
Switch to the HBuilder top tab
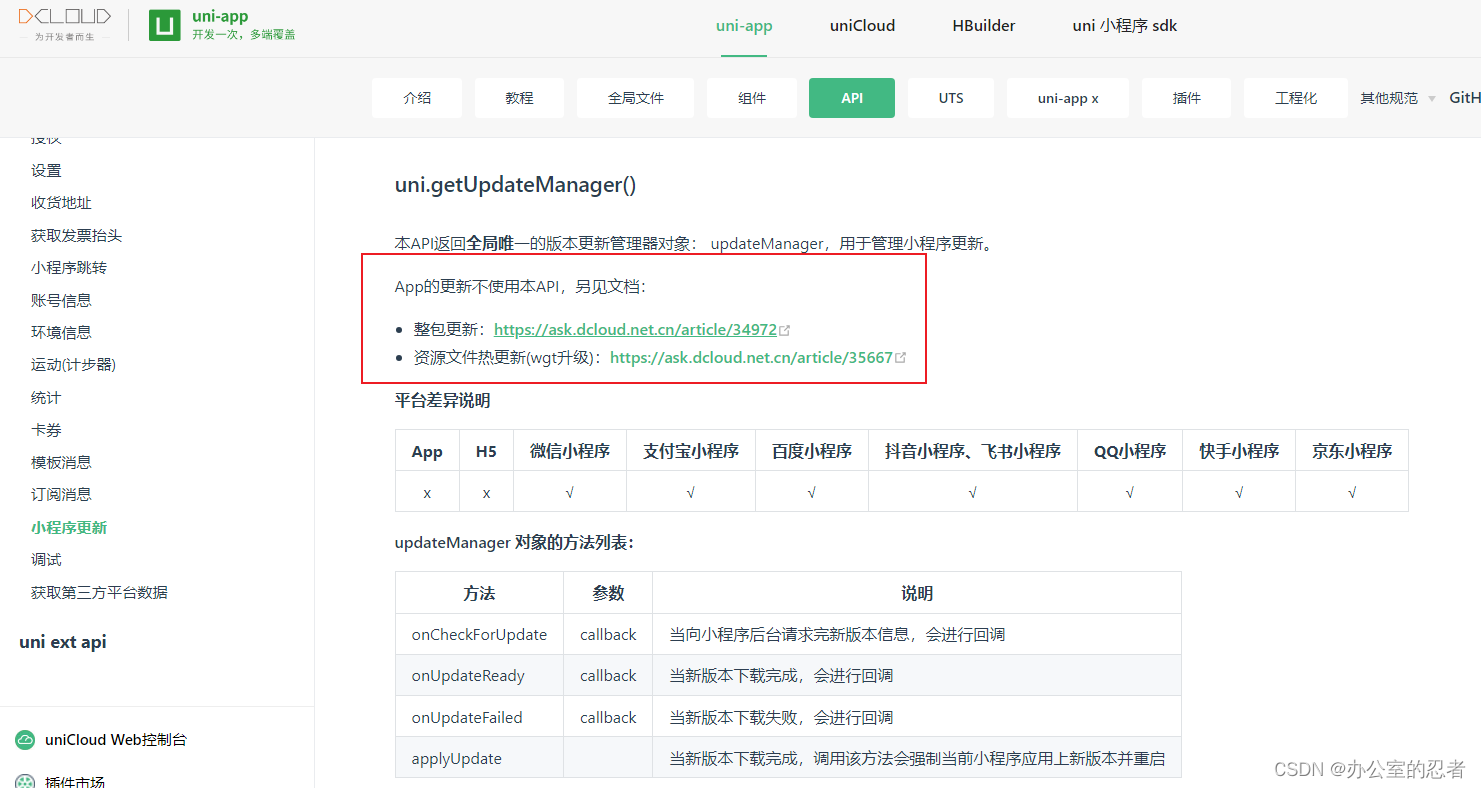(x=984, y=26)
